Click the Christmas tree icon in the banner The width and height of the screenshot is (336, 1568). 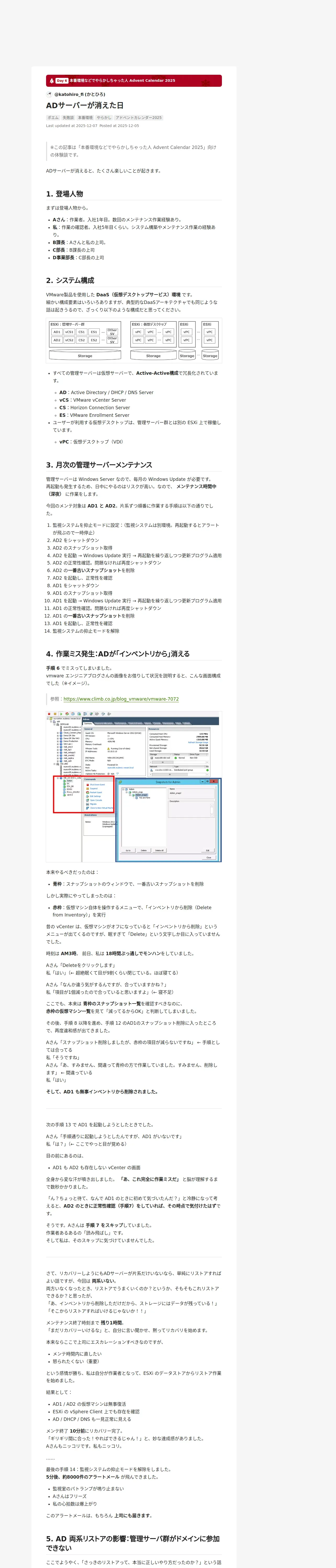[52, 80]
